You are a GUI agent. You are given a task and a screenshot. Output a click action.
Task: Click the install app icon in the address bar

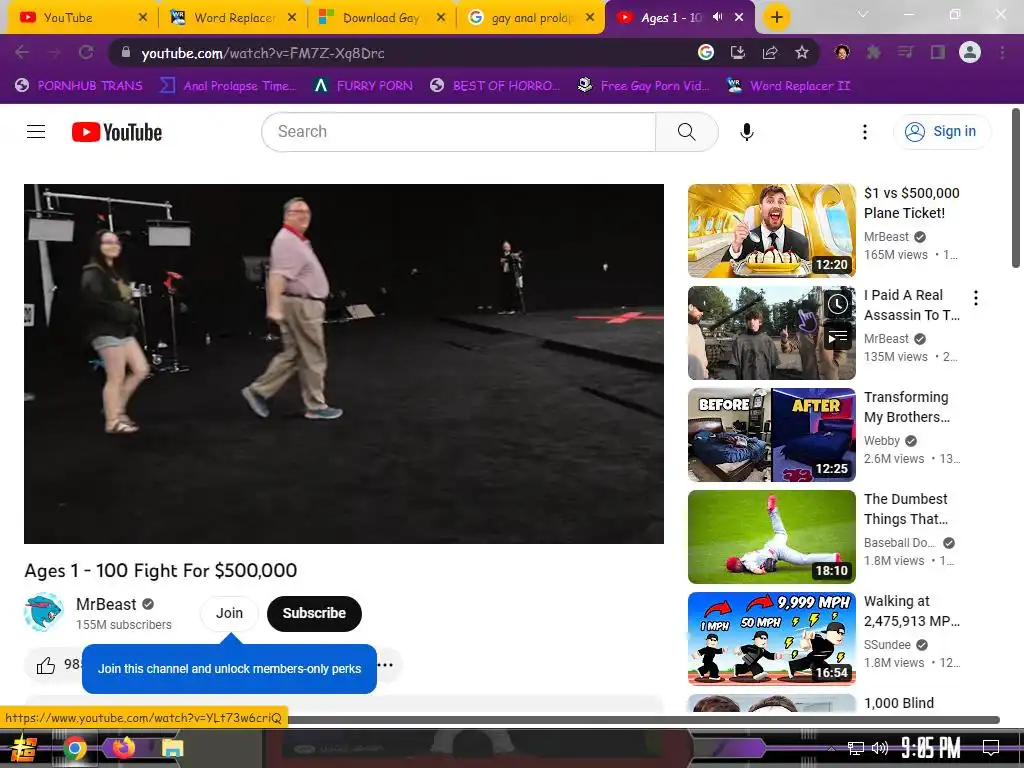click(x=737, y=52)
